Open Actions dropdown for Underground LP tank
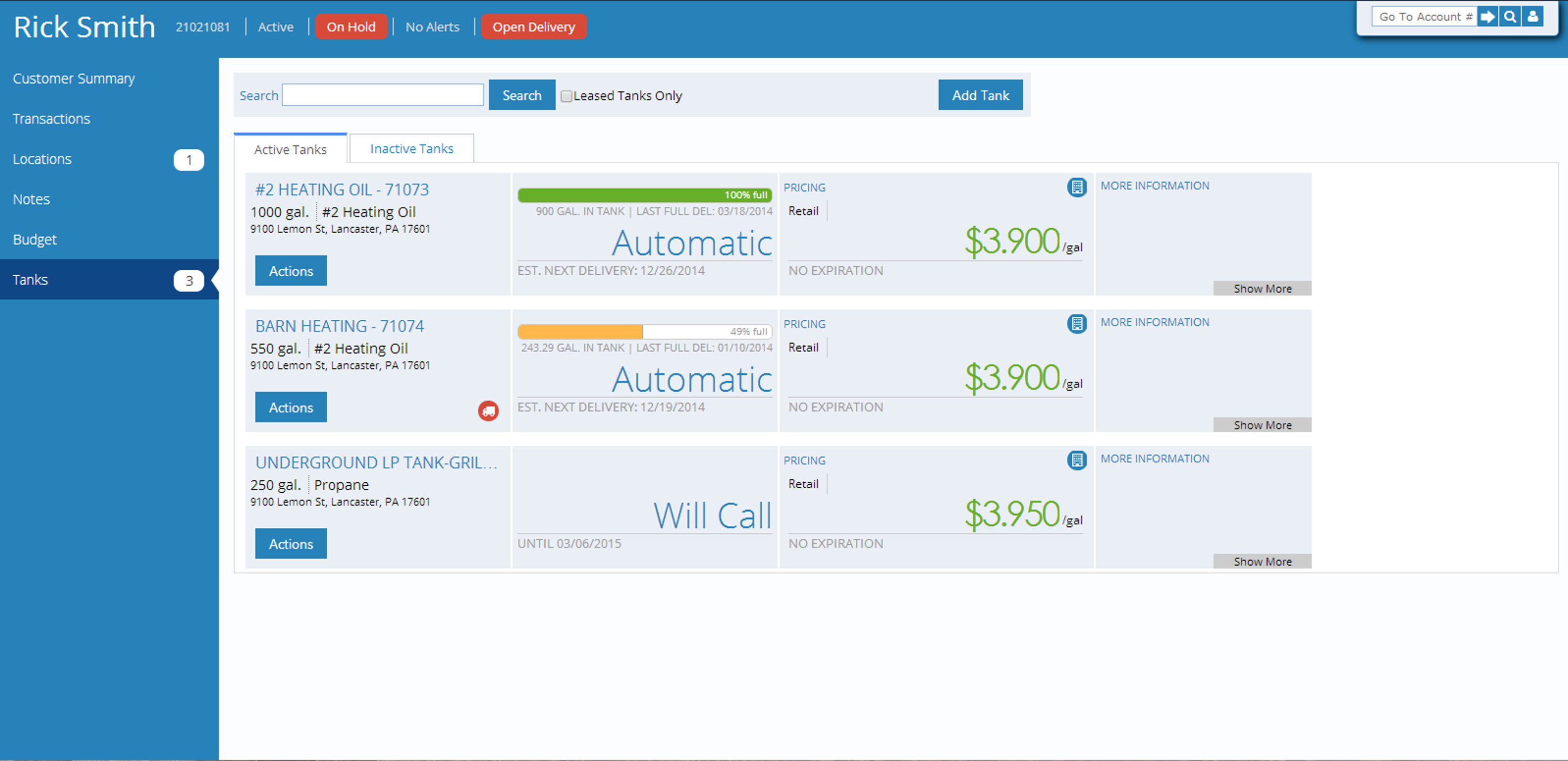Viewport: 1568px width, 761px height. click(290, 543)
